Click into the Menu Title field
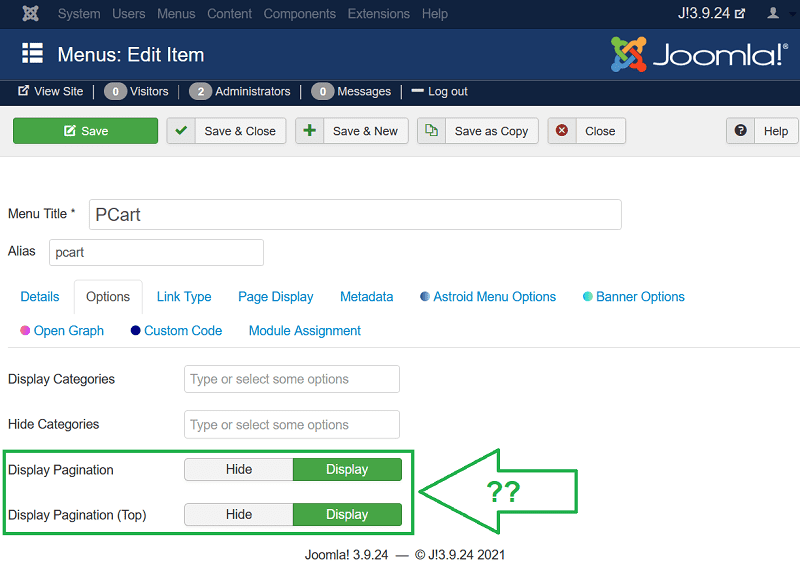This screenshot has width=800, height=579. pyautogui.click(x=355, y=215)
